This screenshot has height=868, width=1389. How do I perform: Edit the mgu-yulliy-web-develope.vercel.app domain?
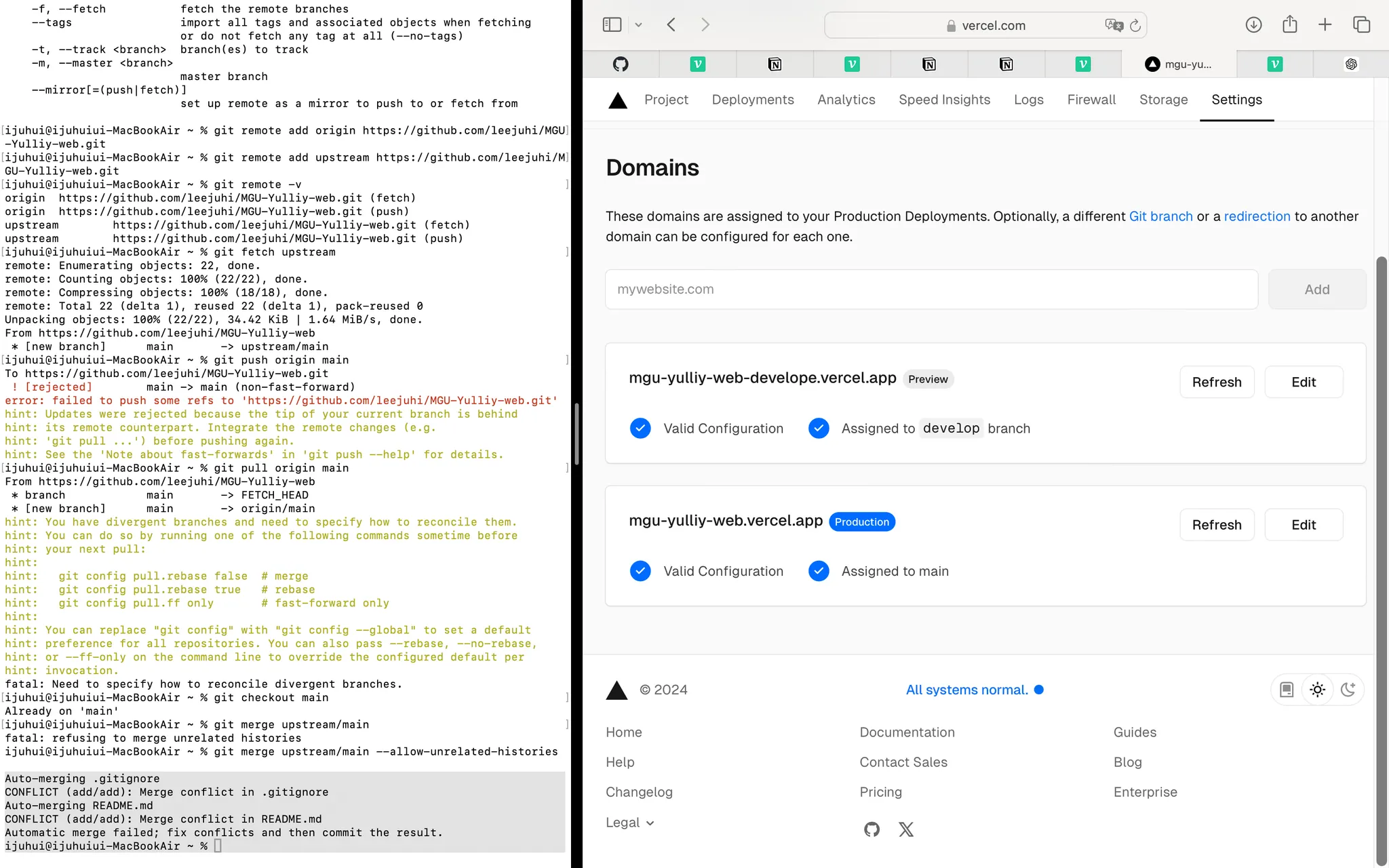[x=1303, y=382]
